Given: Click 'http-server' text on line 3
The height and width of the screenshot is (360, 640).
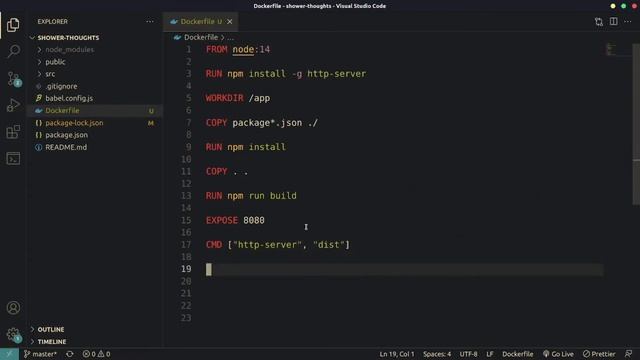Looking at the screenshot, I should 336,74.
